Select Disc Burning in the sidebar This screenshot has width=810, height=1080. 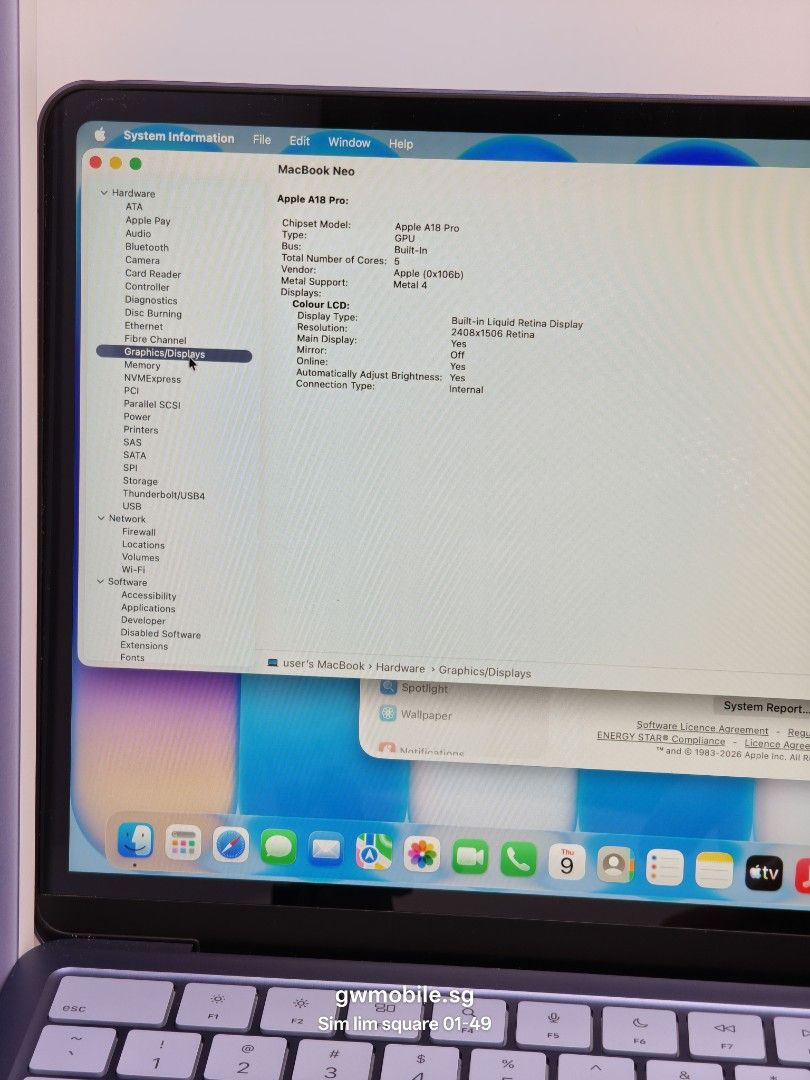tap(153, 313)
